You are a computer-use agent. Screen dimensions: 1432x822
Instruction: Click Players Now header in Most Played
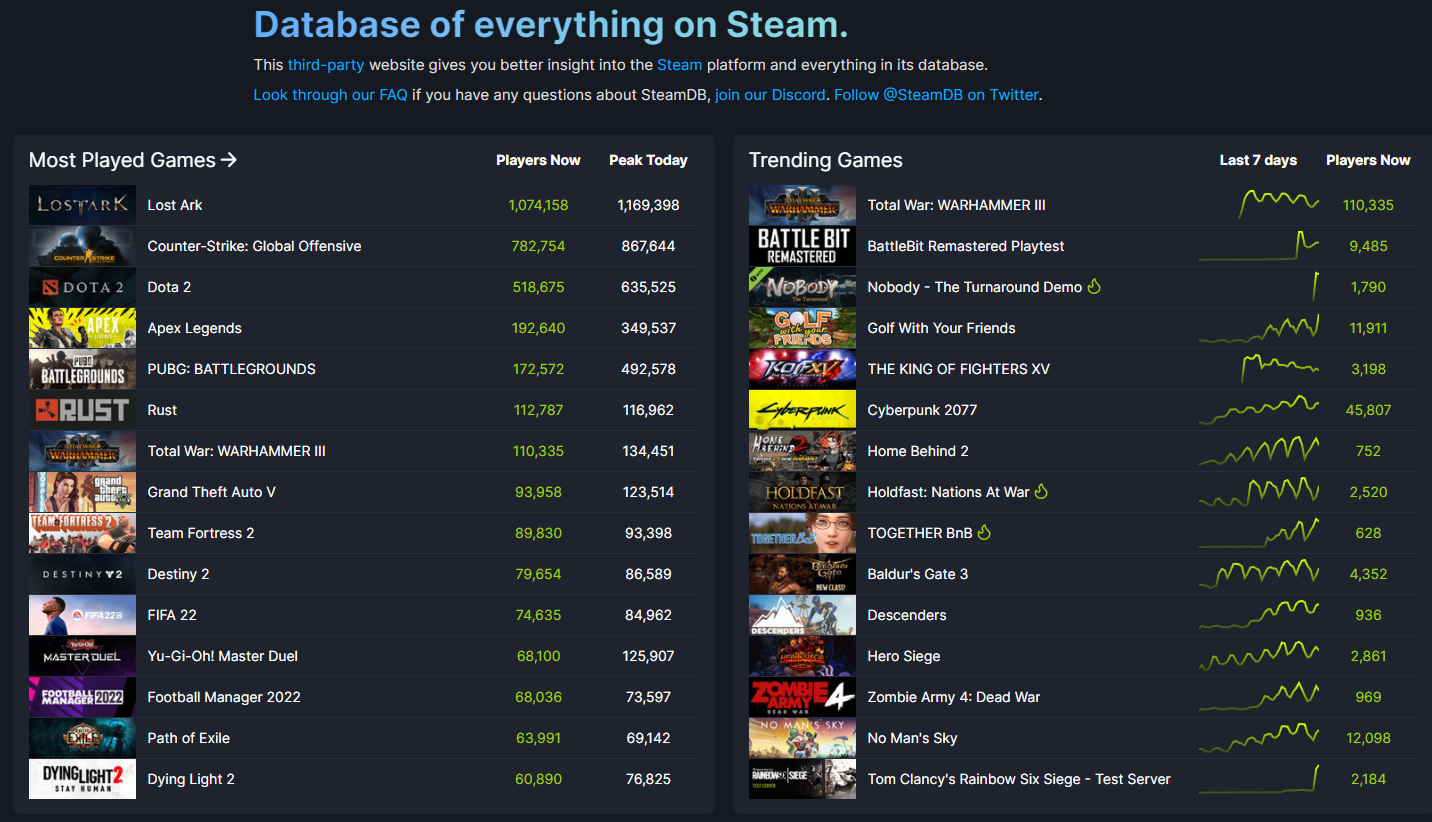tap(538, 160)
